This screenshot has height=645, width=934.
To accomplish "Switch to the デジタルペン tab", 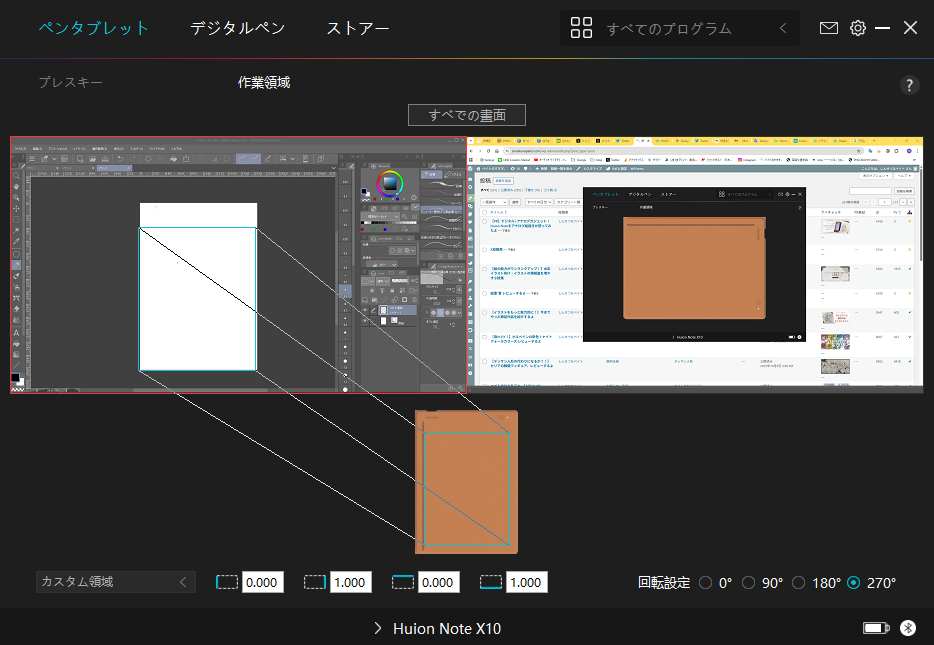I will 237,28.
